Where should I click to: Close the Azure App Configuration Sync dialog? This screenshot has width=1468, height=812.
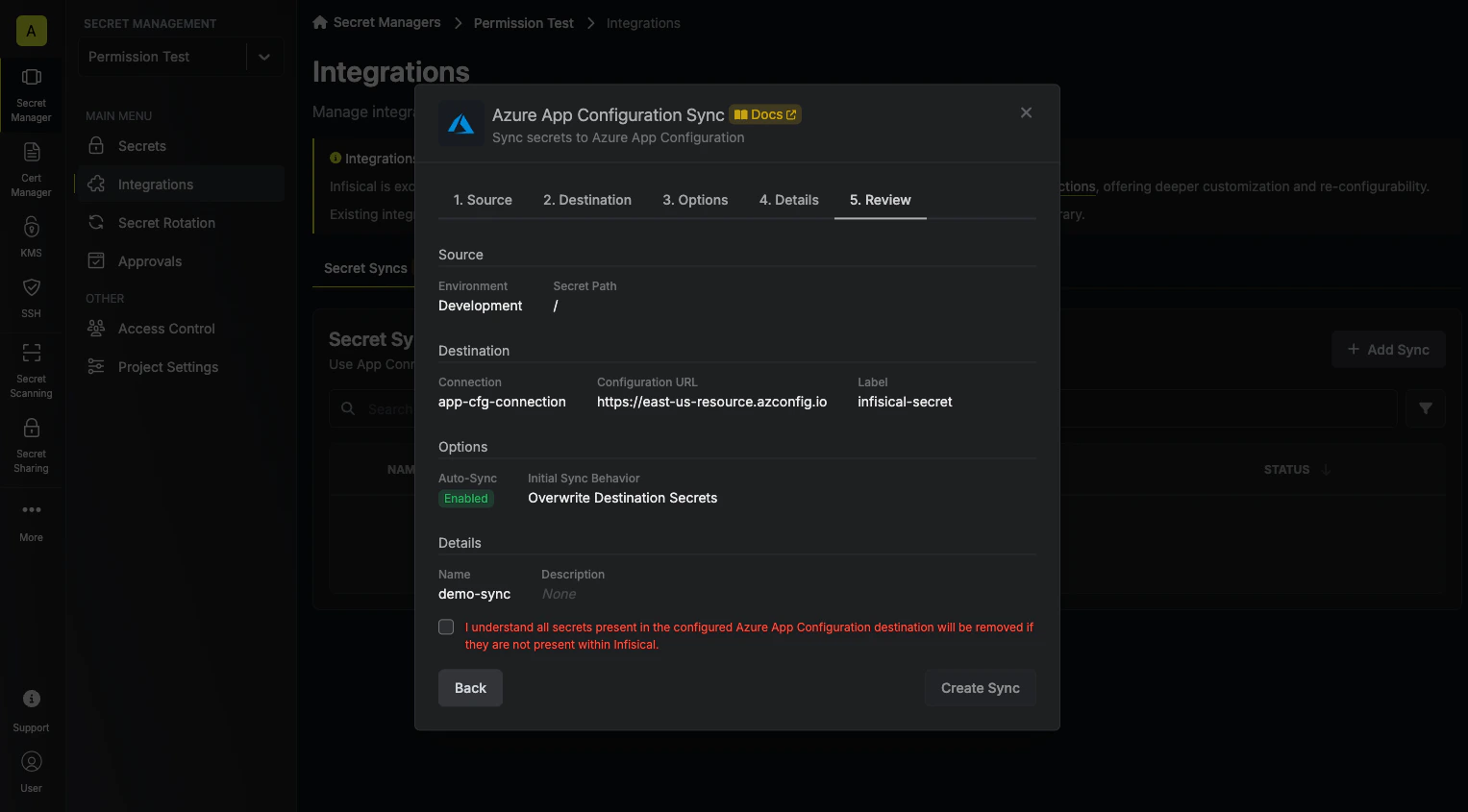click(1026, 112)
